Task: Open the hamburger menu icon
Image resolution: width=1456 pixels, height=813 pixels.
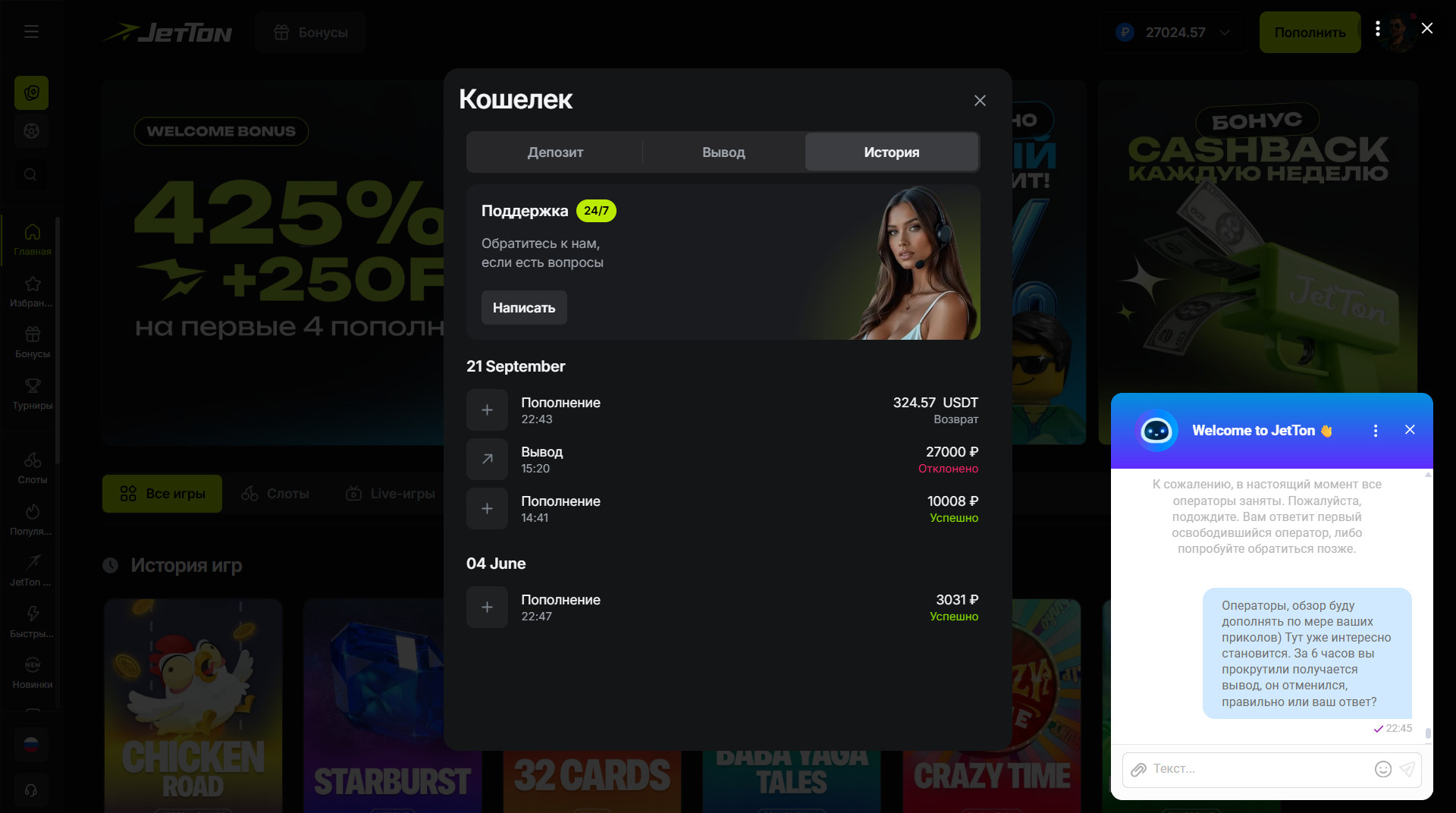Action: coord(31,31)
